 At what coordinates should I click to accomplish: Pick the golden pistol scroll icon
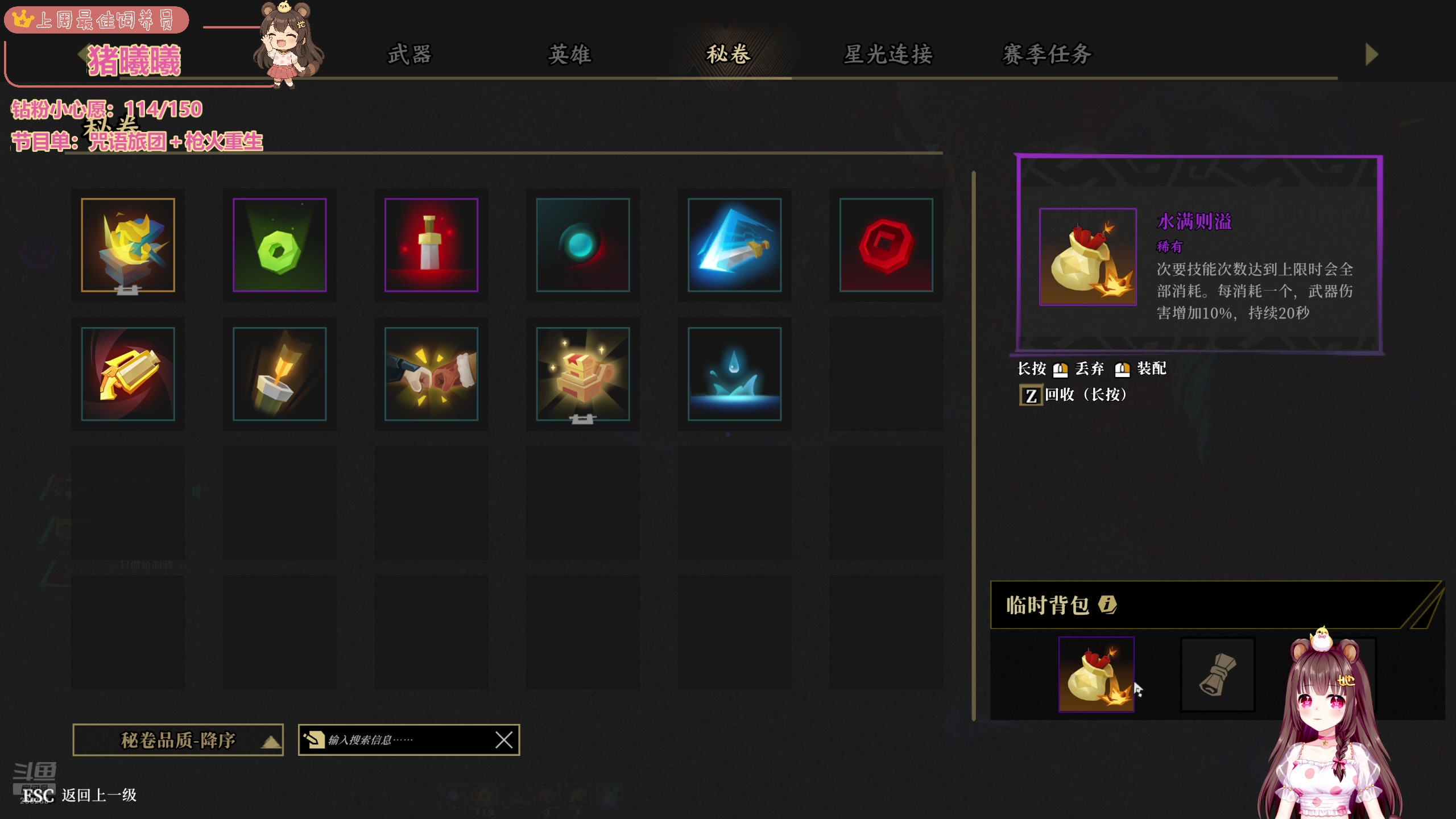(128, 374)
